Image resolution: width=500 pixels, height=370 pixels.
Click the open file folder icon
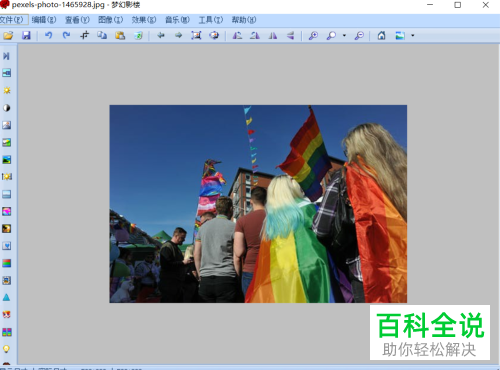(8, 35)
